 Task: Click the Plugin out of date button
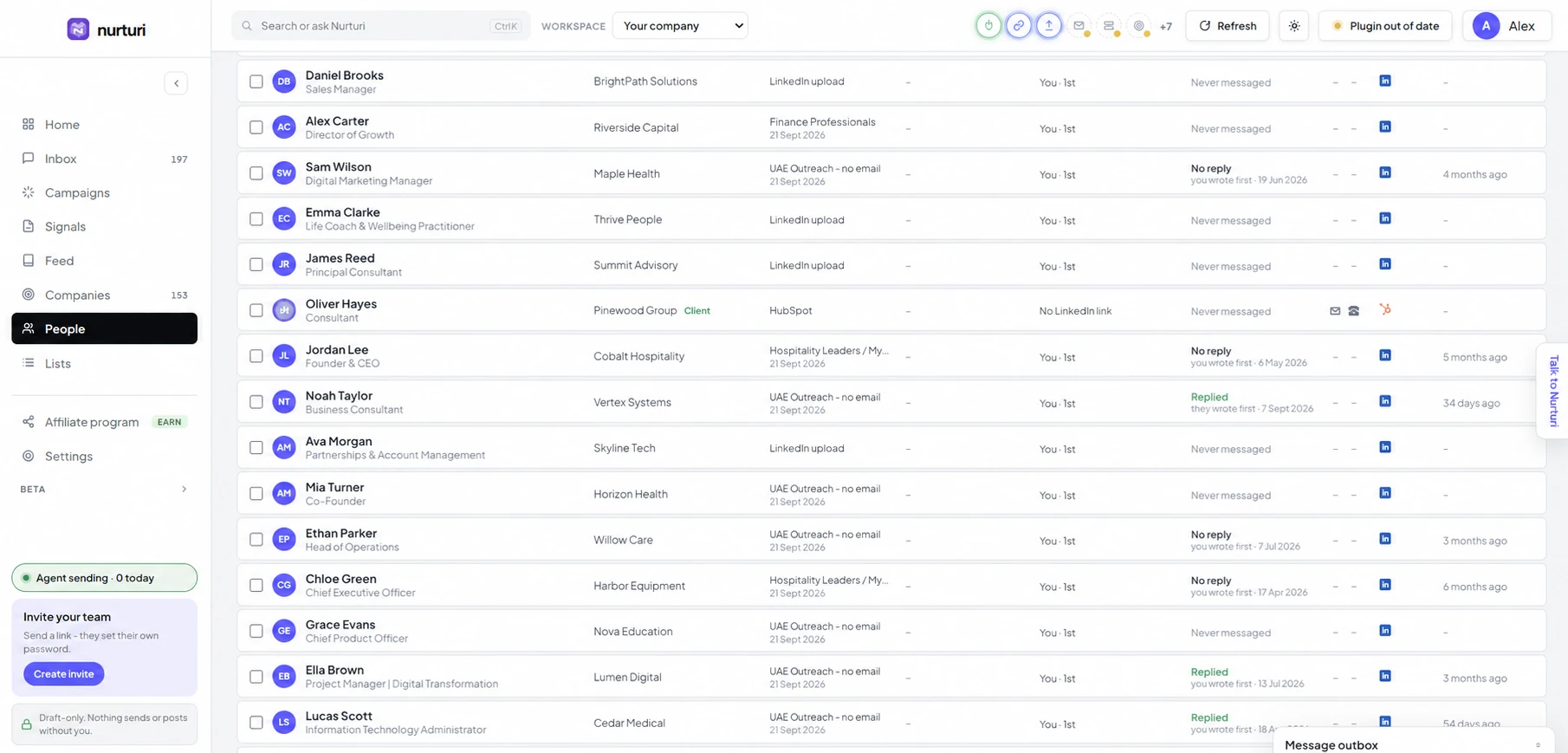(x=1385, y=26)
